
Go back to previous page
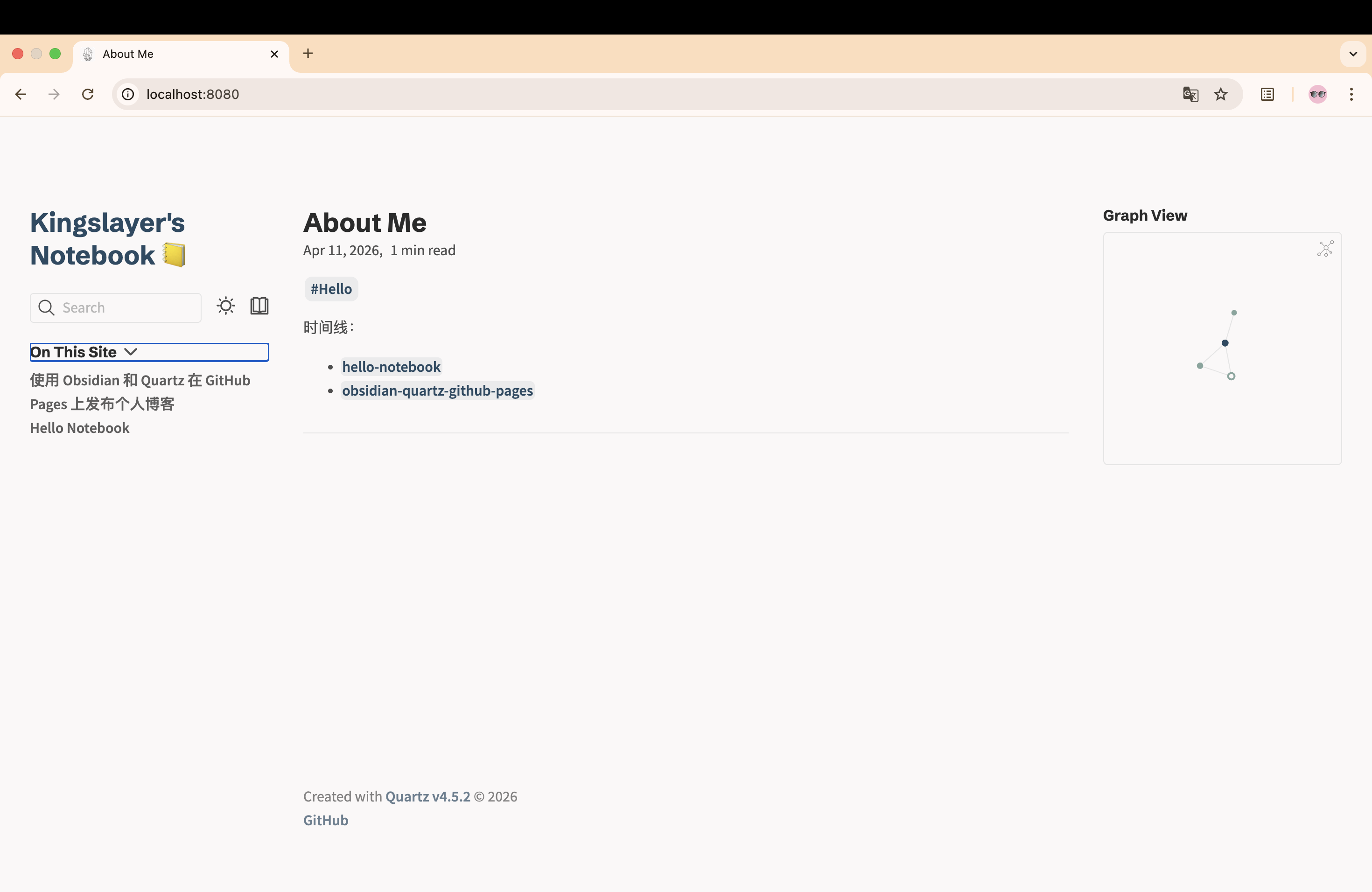(x=21, y=95)
